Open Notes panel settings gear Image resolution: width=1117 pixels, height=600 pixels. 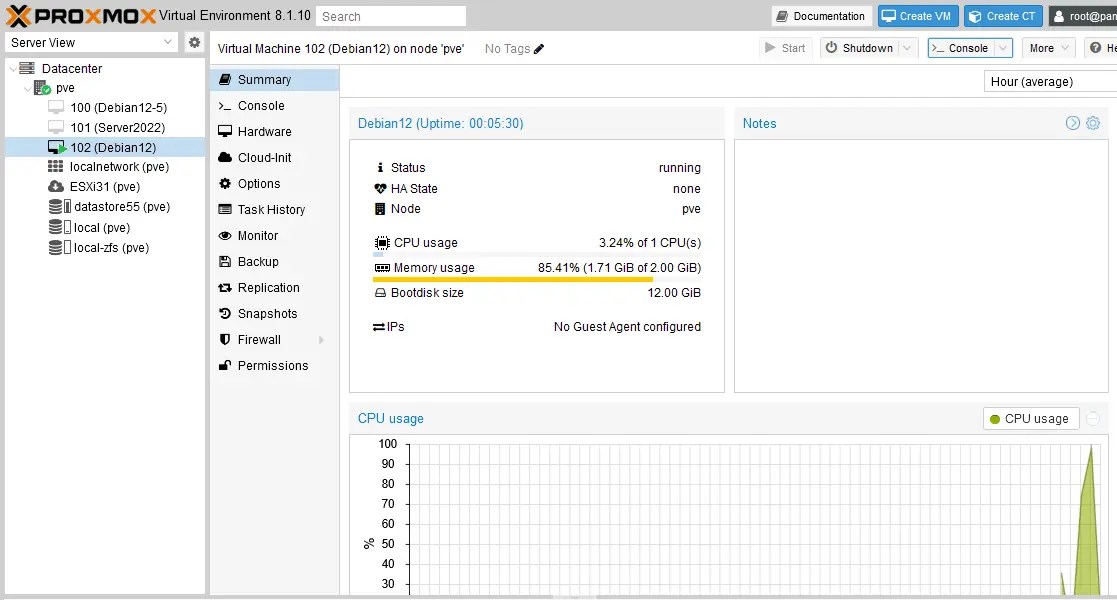[1092, 123]
